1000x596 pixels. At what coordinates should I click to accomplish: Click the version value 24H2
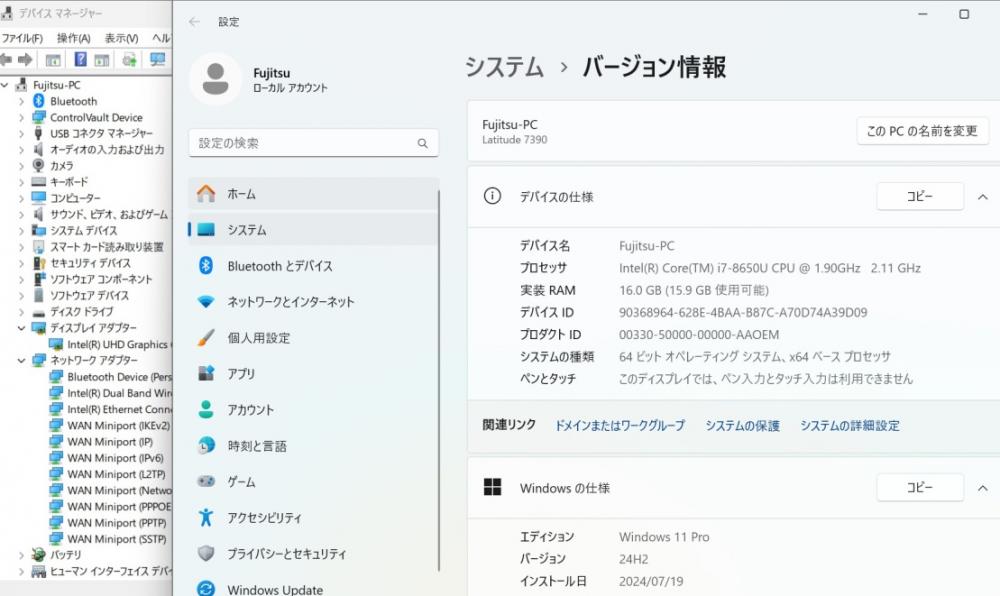click(633, 559)
